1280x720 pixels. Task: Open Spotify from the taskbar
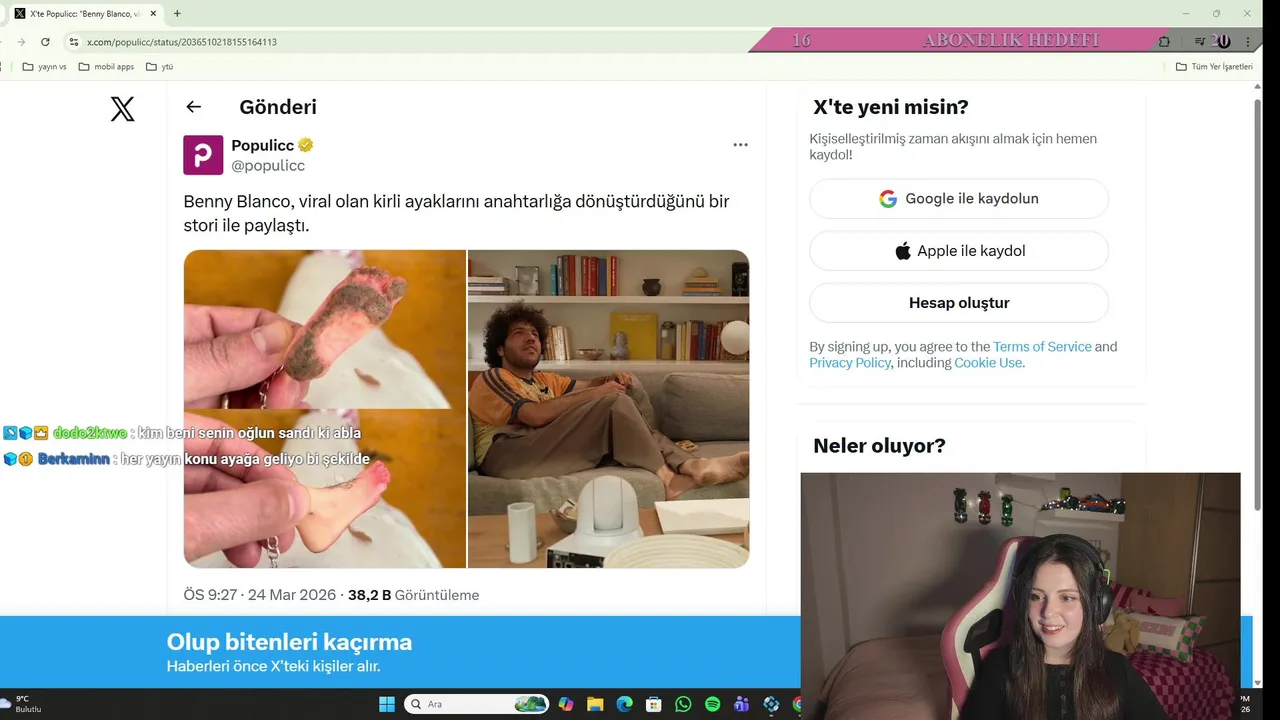pos(712,704)
